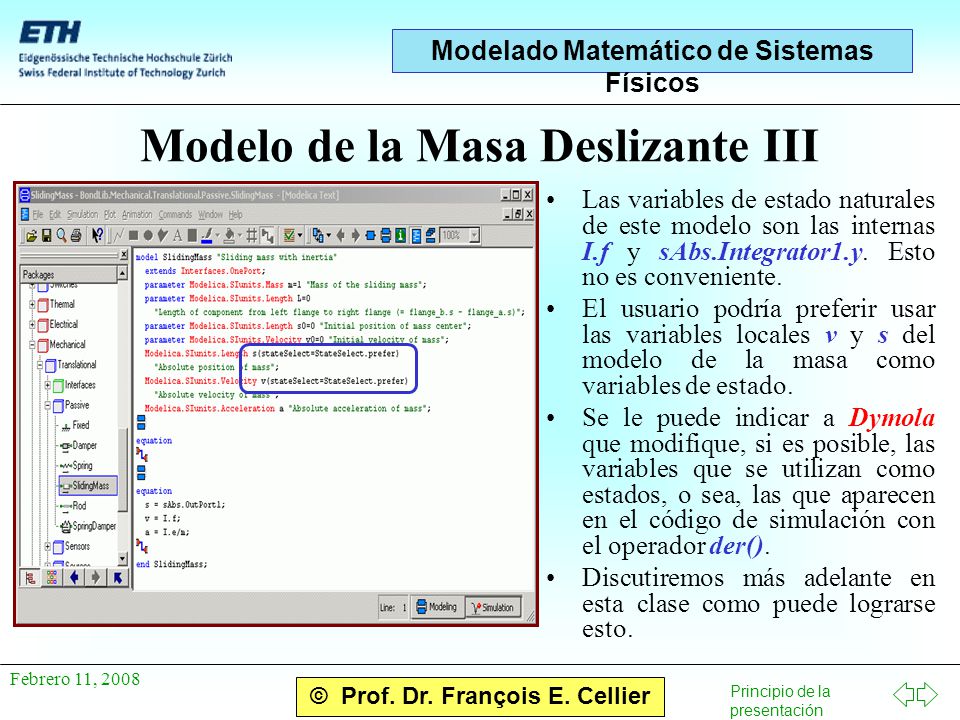960x720 pixels.
Task: Select the Bitmap drawing tool
Action: click(192, 235)
